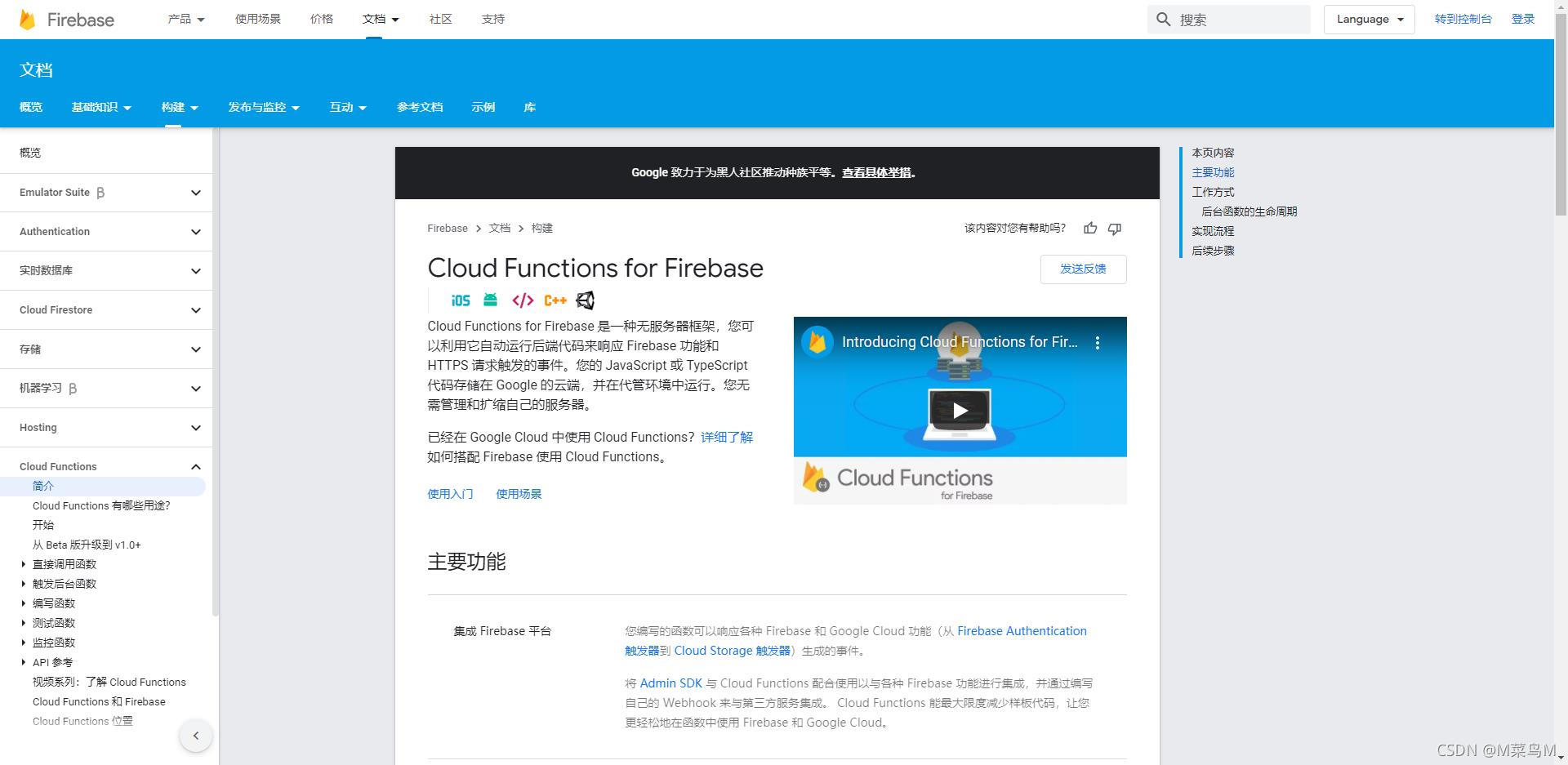Click the thumbs up helpful icon
The width and height of the screenshot is (1568, 765).
(1090, 229)
